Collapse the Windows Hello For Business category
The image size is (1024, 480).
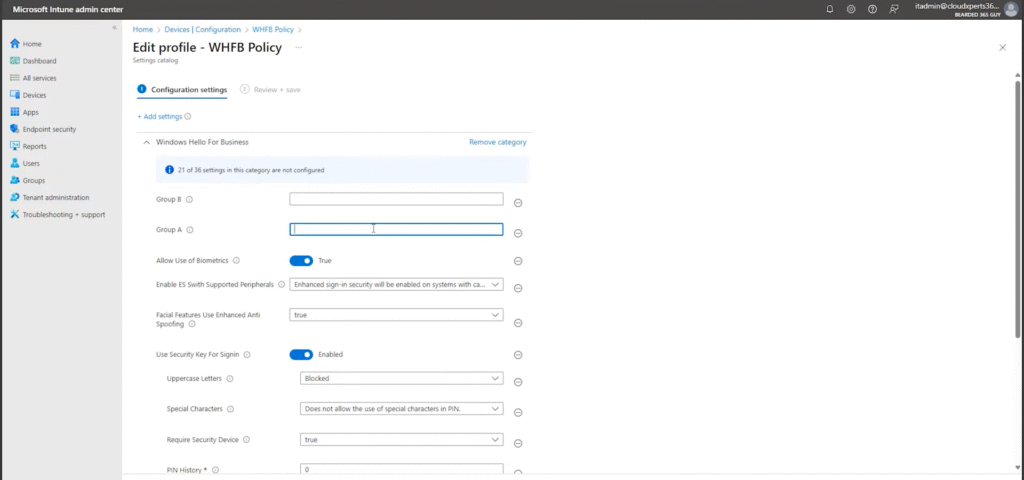[146, 142]
